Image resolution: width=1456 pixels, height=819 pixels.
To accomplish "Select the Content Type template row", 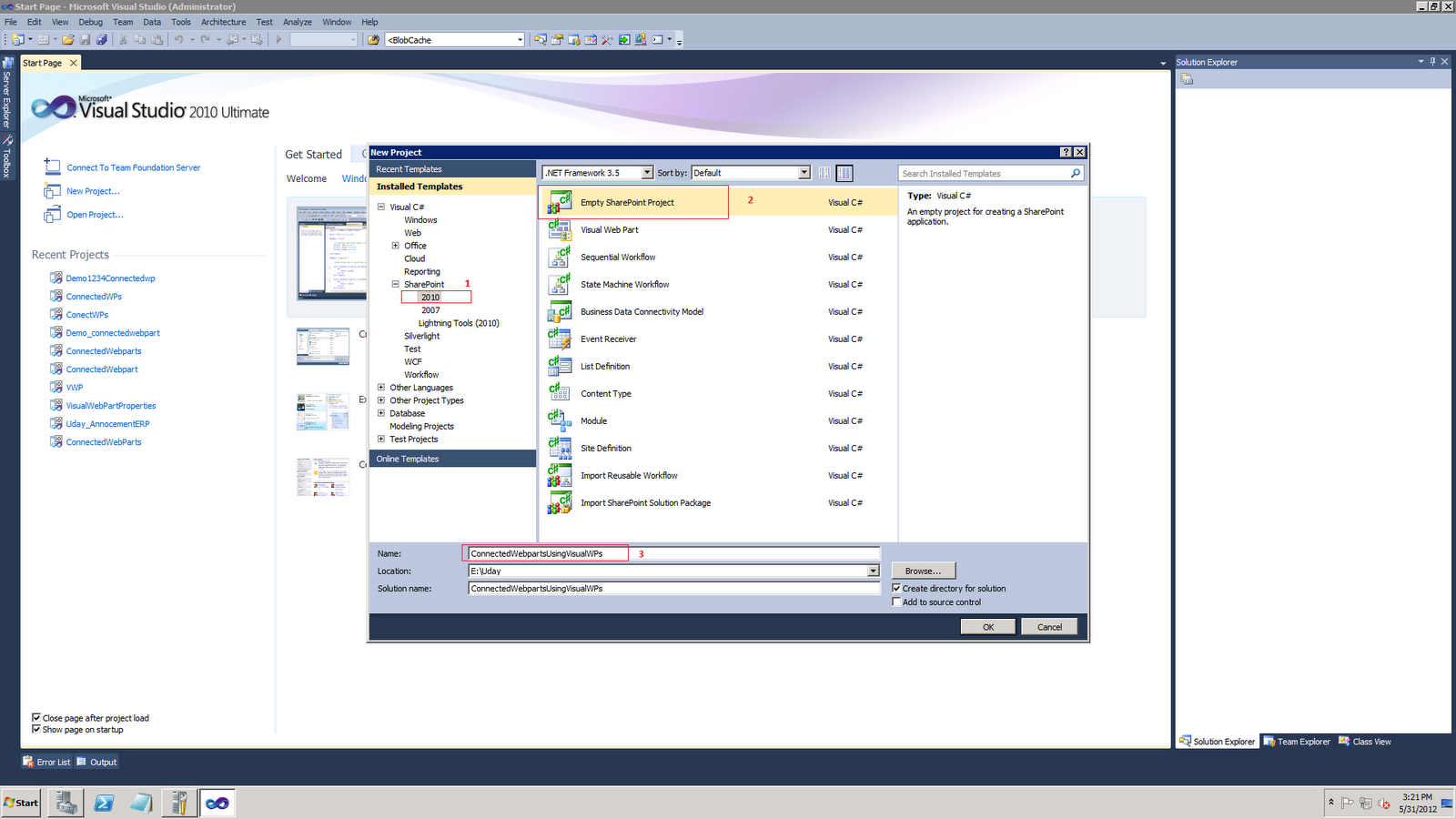I will tap(719, 393).
